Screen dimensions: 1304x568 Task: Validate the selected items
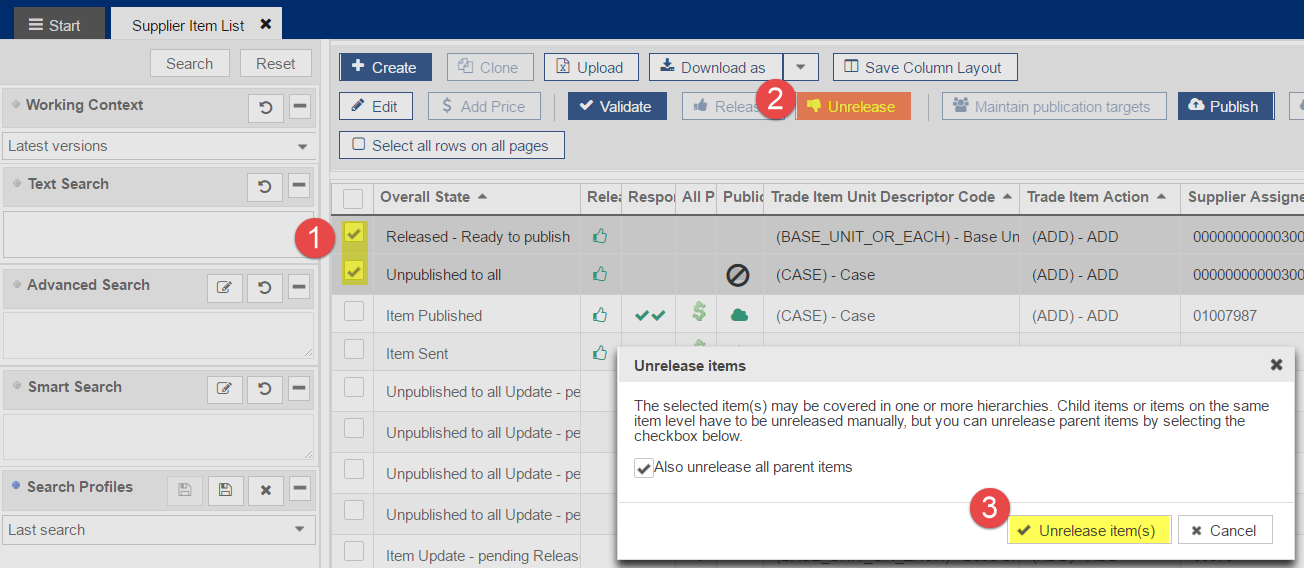[617, 106]
